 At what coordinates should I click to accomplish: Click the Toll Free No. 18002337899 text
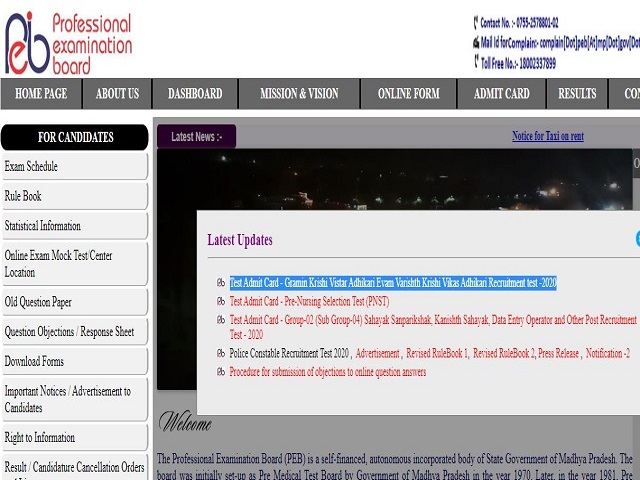(x=518, y=63)
